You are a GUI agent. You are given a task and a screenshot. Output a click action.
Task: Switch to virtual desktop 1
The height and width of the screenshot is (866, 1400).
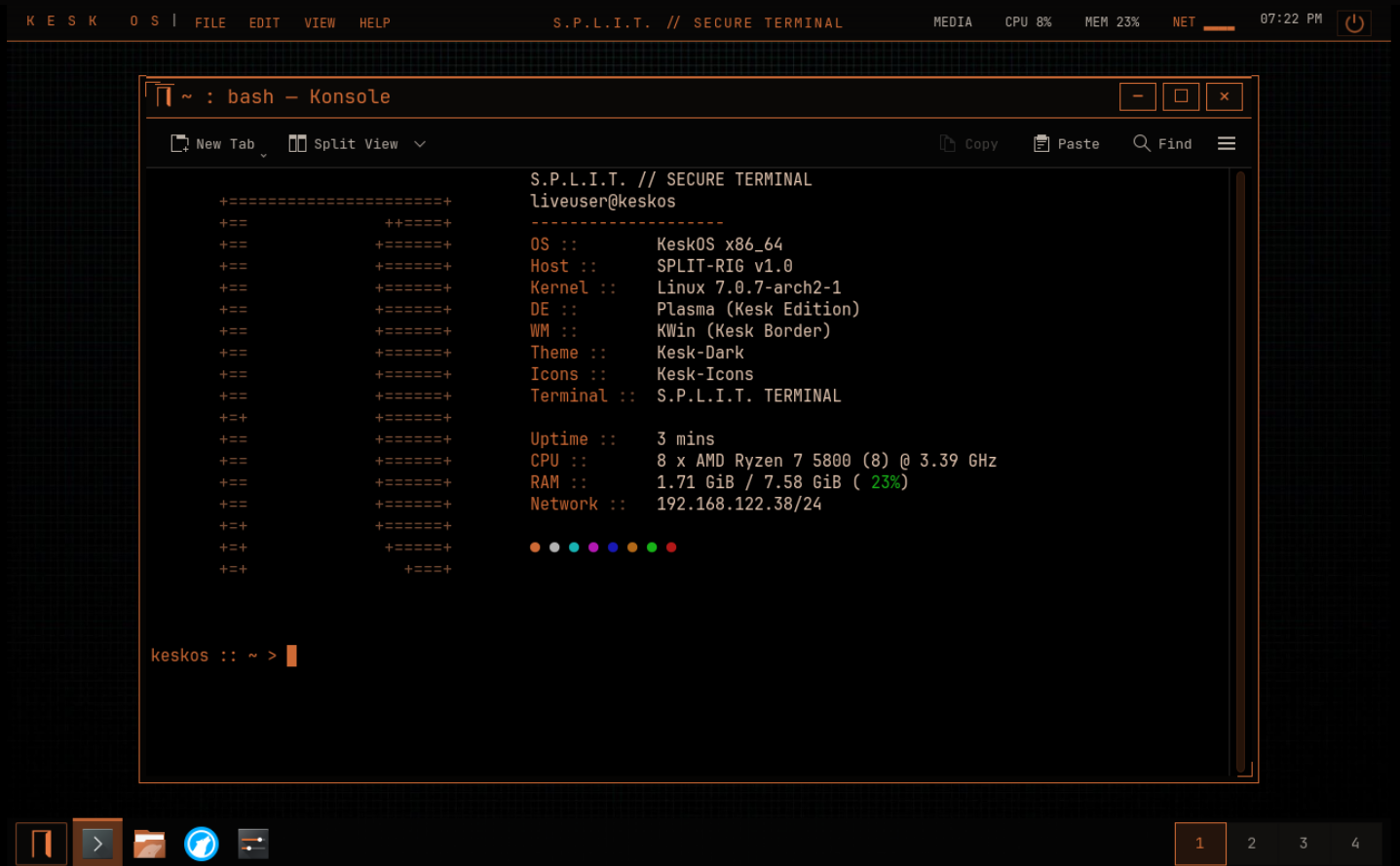pyautogui.click(x=1200, y=844)
